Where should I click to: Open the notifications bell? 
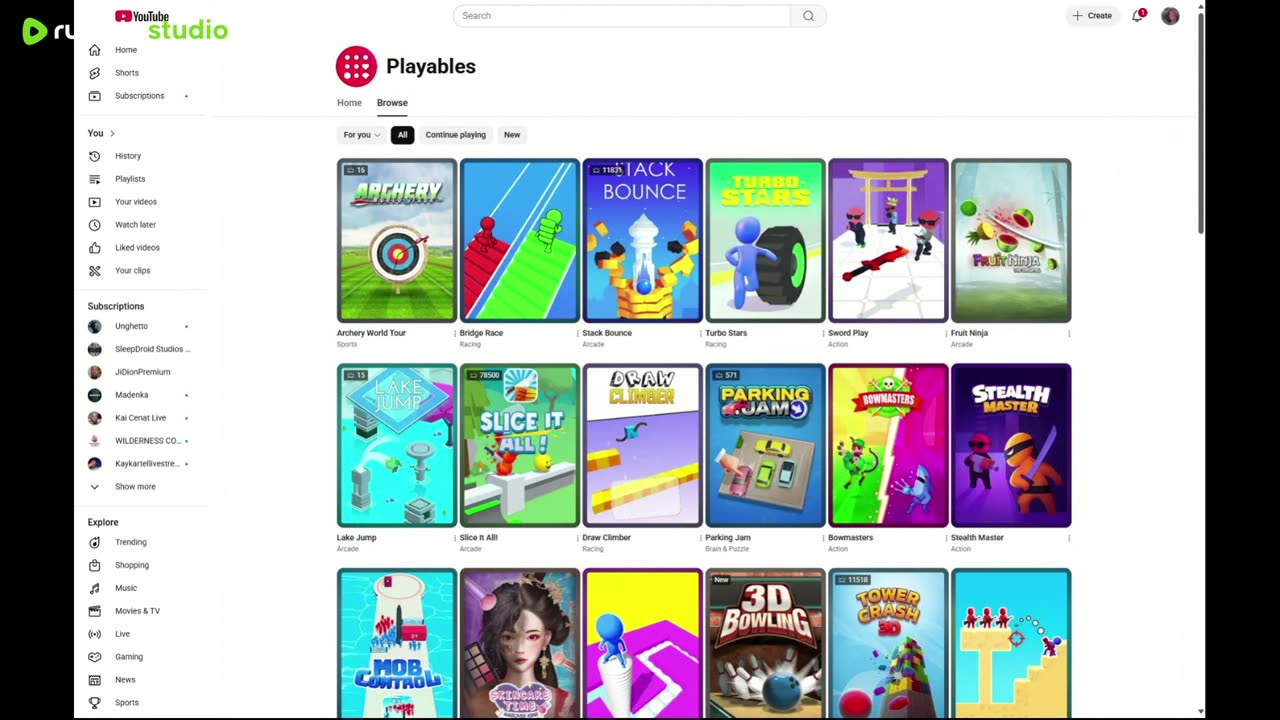1137,16
